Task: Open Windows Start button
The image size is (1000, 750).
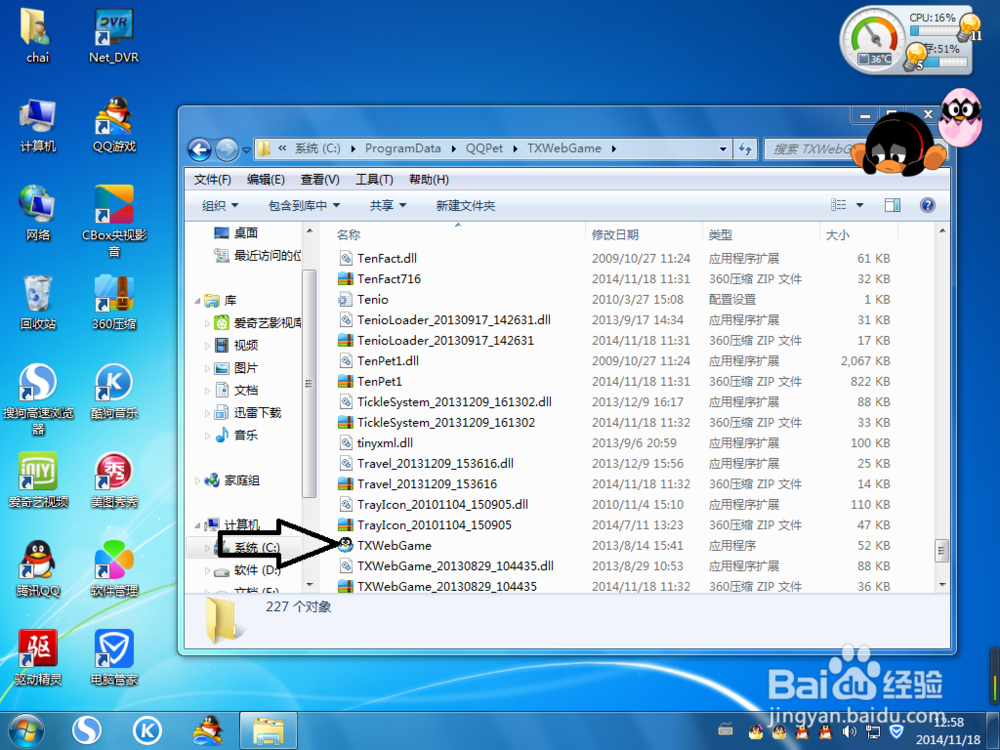Action: point(26,730)
